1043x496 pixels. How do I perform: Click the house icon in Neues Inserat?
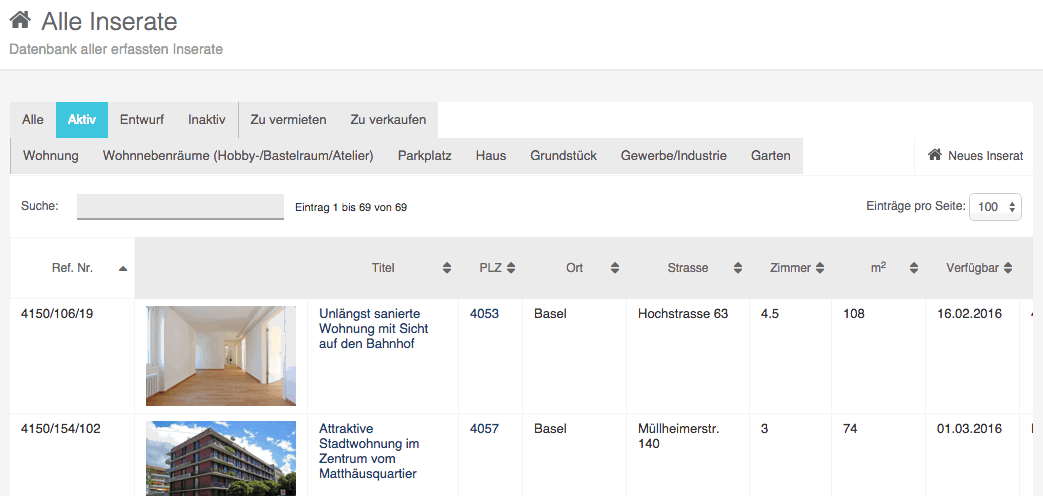coord(935,155)
